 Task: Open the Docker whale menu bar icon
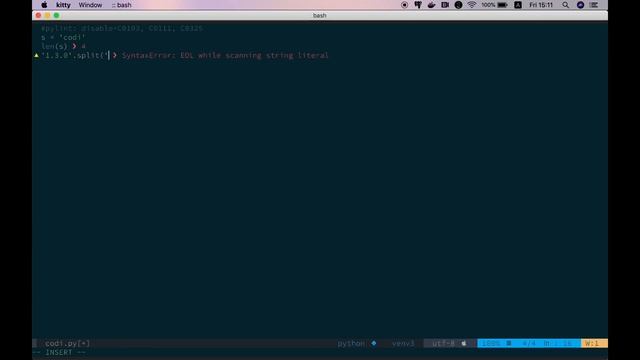coord(431,5)
